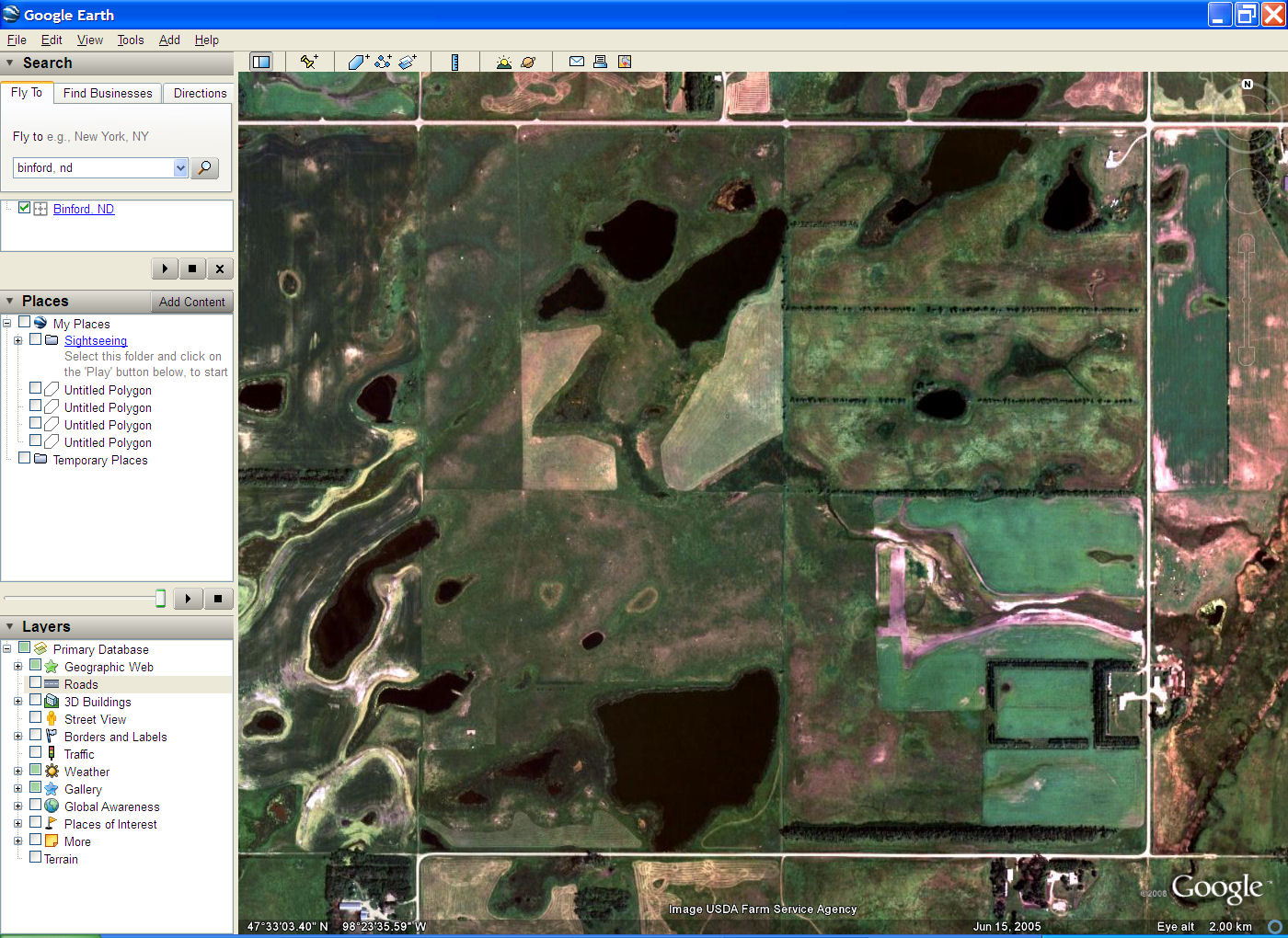This screenshot has width=1288, height=938.
Task: Click the Traffic light layer icon
Action: (x=52, y=754)
